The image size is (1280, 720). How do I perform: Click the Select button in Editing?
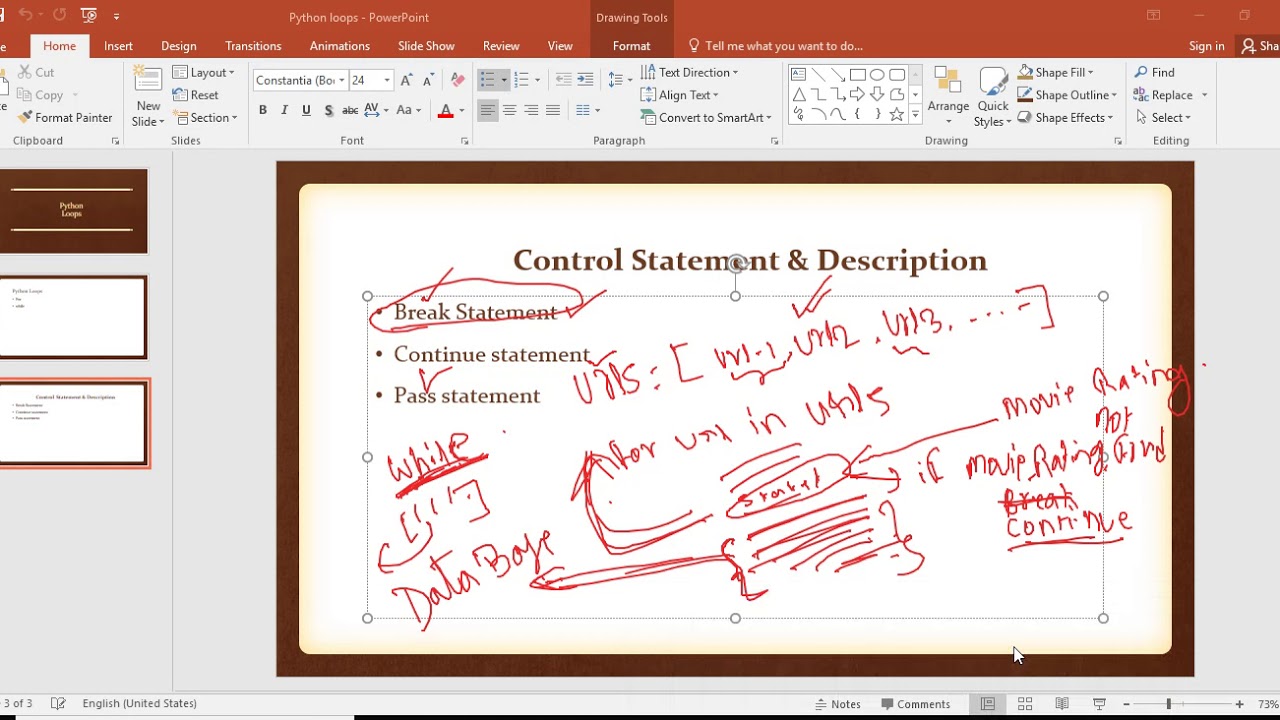pyautogui.click(x=1163, y=117)
